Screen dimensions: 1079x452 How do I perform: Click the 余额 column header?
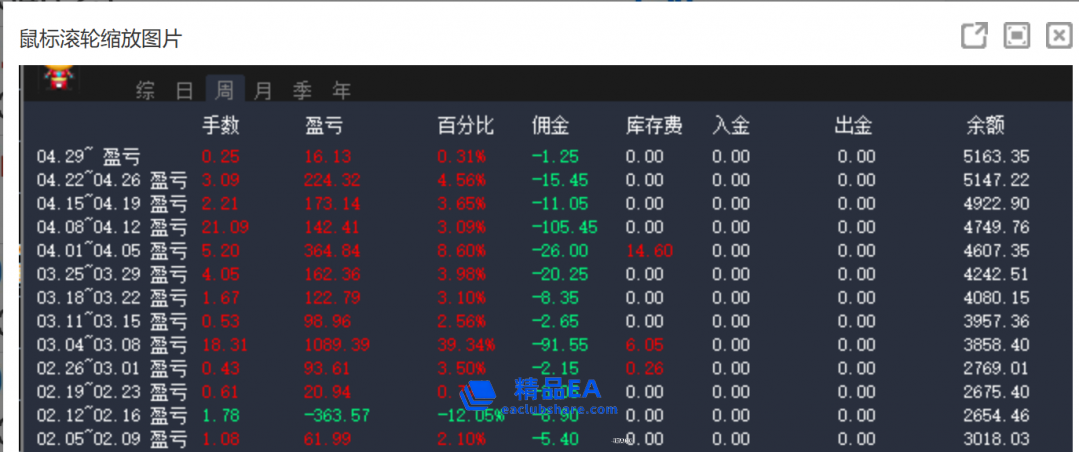[x=985, y=126]
